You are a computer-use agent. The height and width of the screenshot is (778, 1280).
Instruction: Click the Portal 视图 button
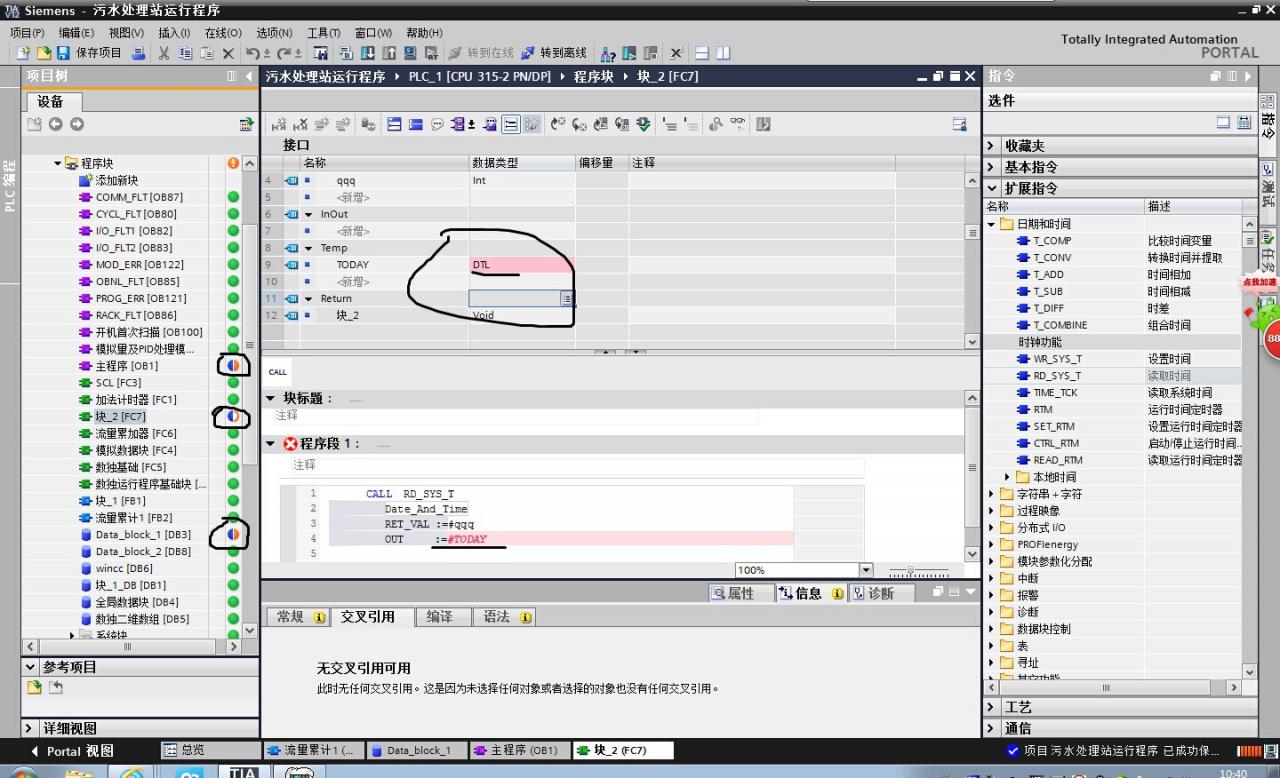(x=72, y=751)
